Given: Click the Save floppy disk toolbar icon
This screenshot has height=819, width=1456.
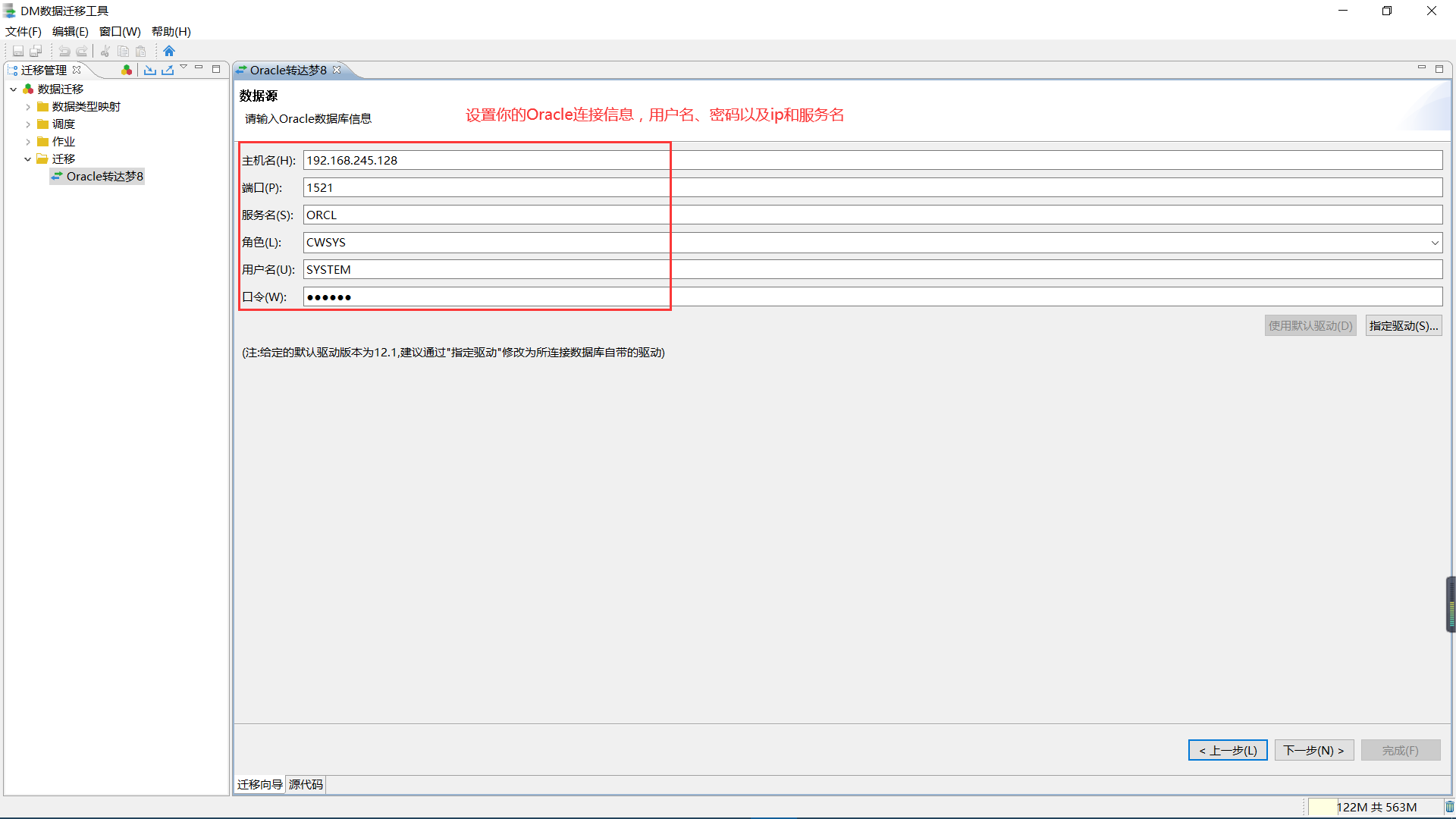Looking at the screenshot, I should pos(18,51).
